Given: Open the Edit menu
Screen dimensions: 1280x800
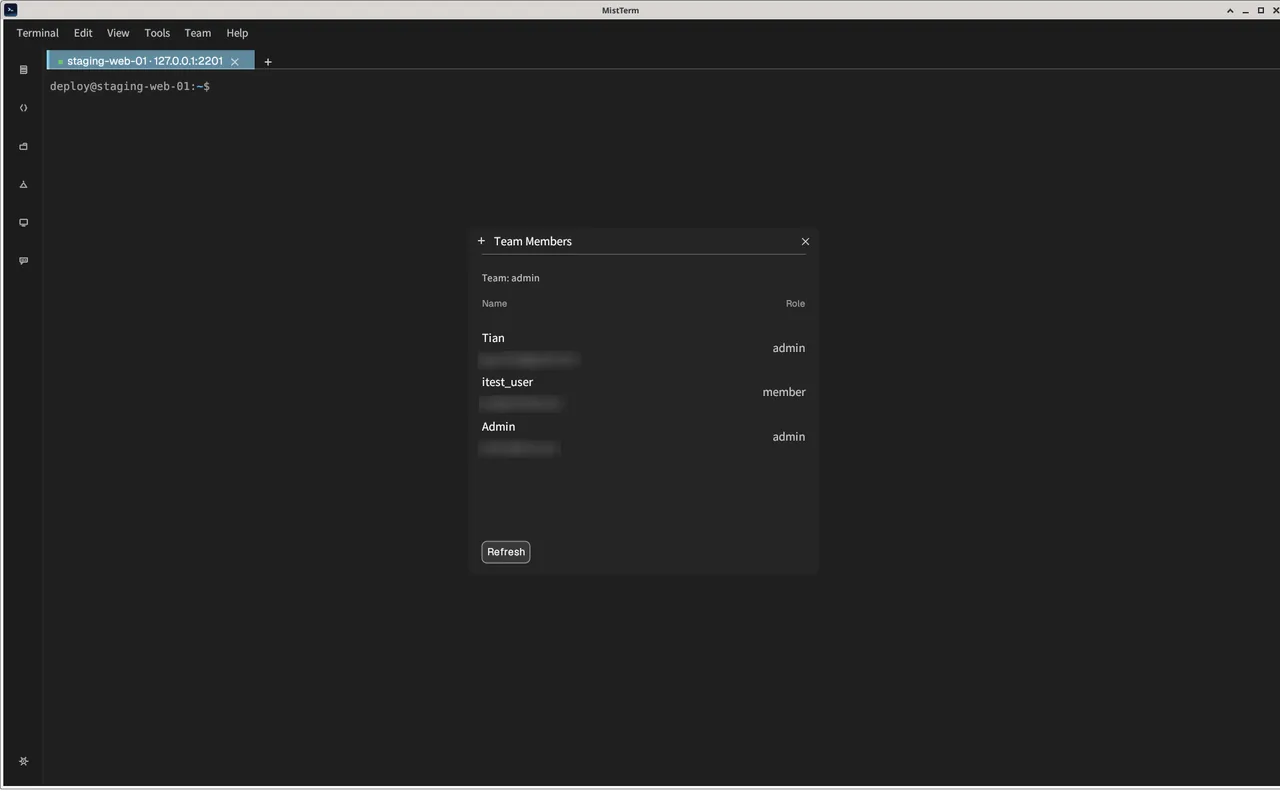Looking at the screenshot, I should click(x=83, y=33).
